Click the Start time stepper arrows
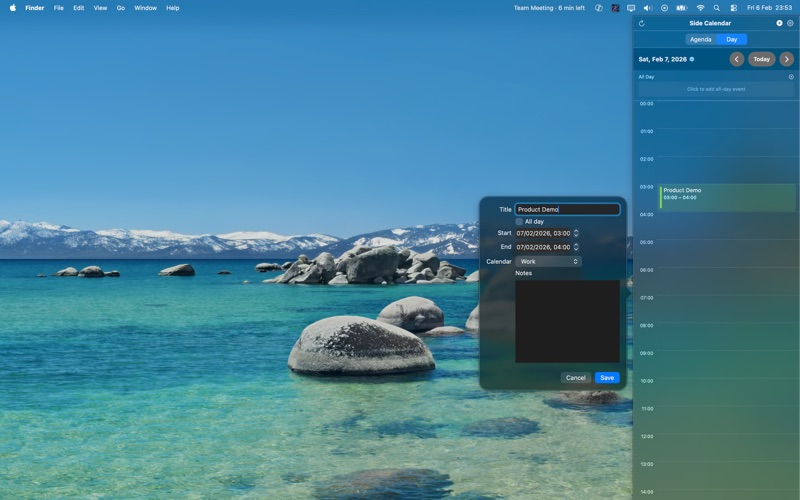This screenshot has height=500, width=800. pyautogui.click(x=576, y=233)
